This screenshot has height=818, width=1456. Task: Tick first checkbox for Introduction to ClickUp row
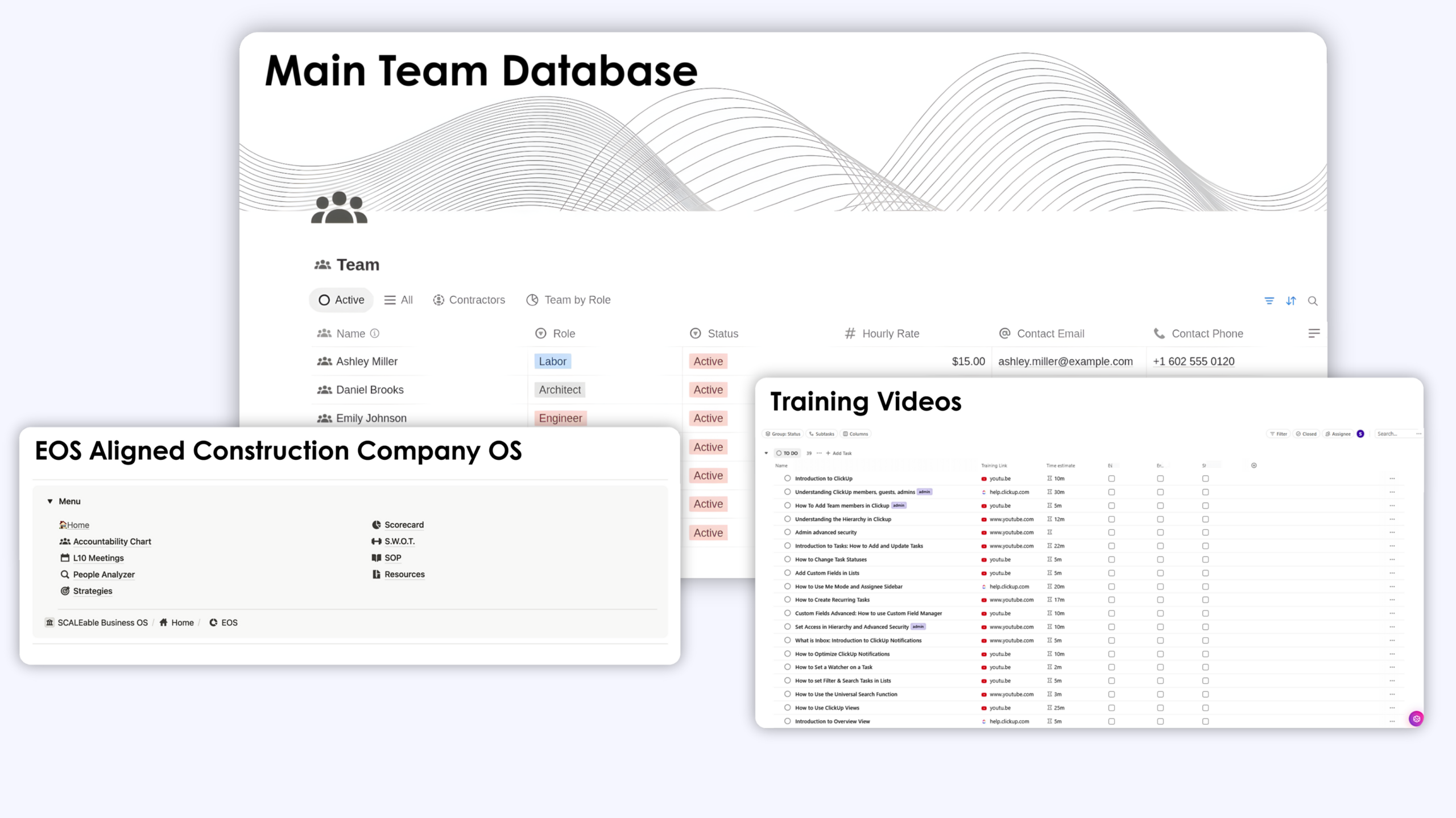tap(1111, 479)
